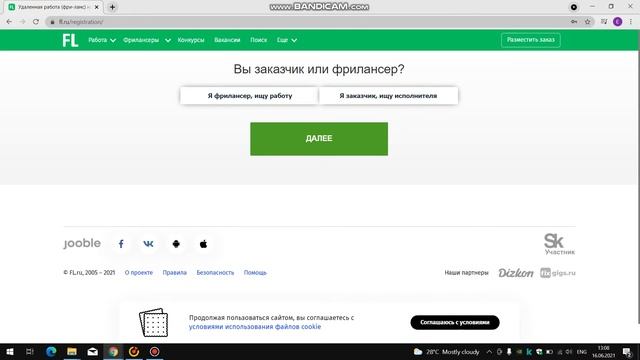This screenshot has height=360, width=640.
Task: Open File Explorer from taskbar
Action: point(72,351)
